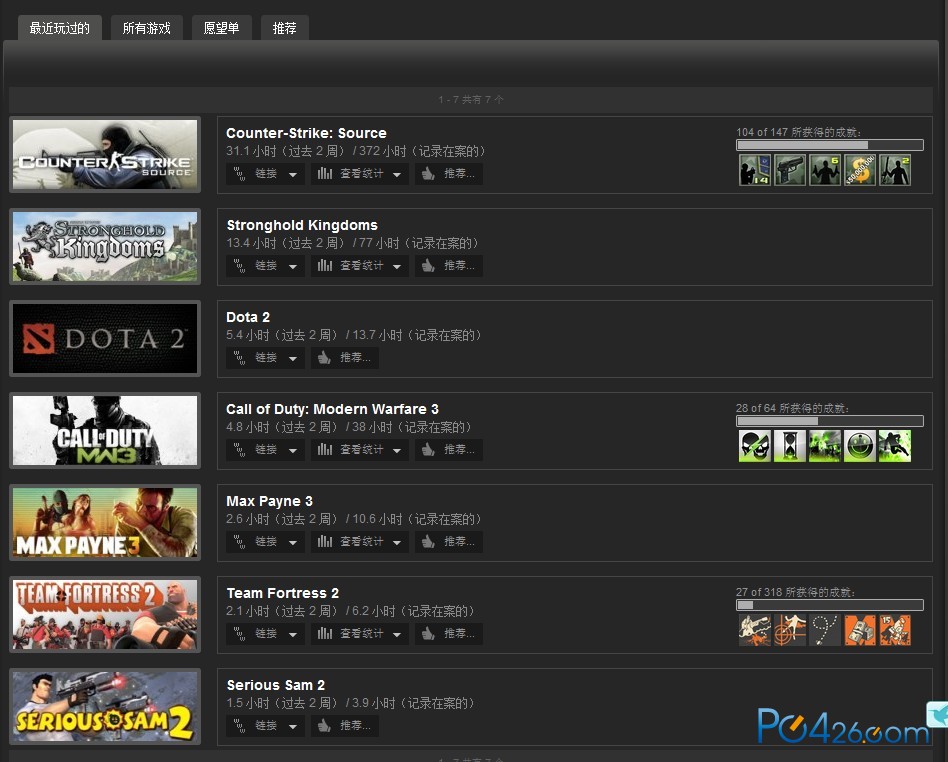
Task: Open Counter-Strike achievement icon marked 2
Action: pos(895,170)
